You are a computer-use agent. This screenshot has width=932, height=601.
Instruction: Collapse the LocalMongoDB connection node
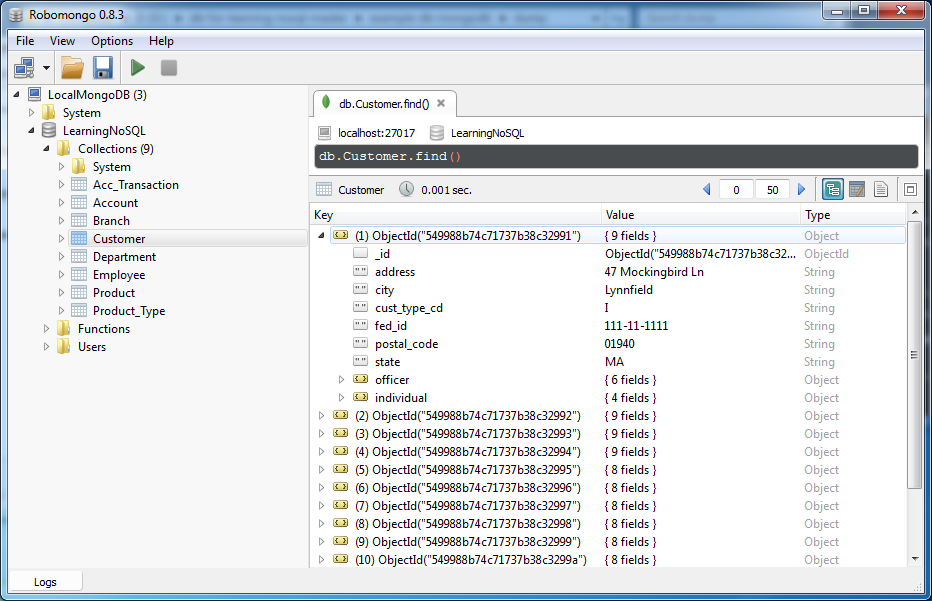tap(17, 95)
